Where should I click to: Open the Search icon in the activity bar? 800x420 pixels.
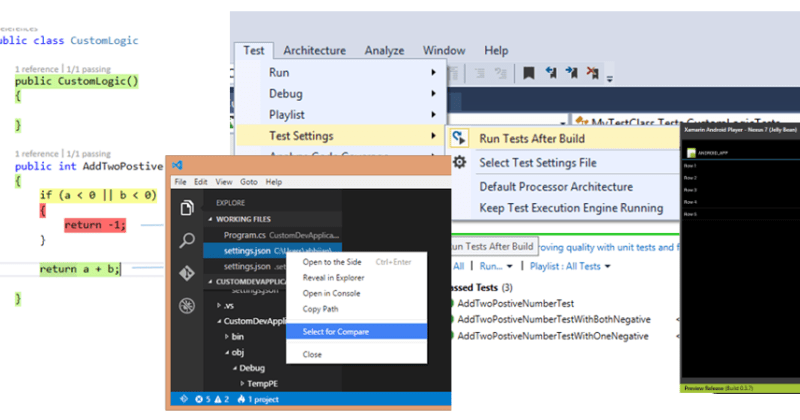coord(186,240)
